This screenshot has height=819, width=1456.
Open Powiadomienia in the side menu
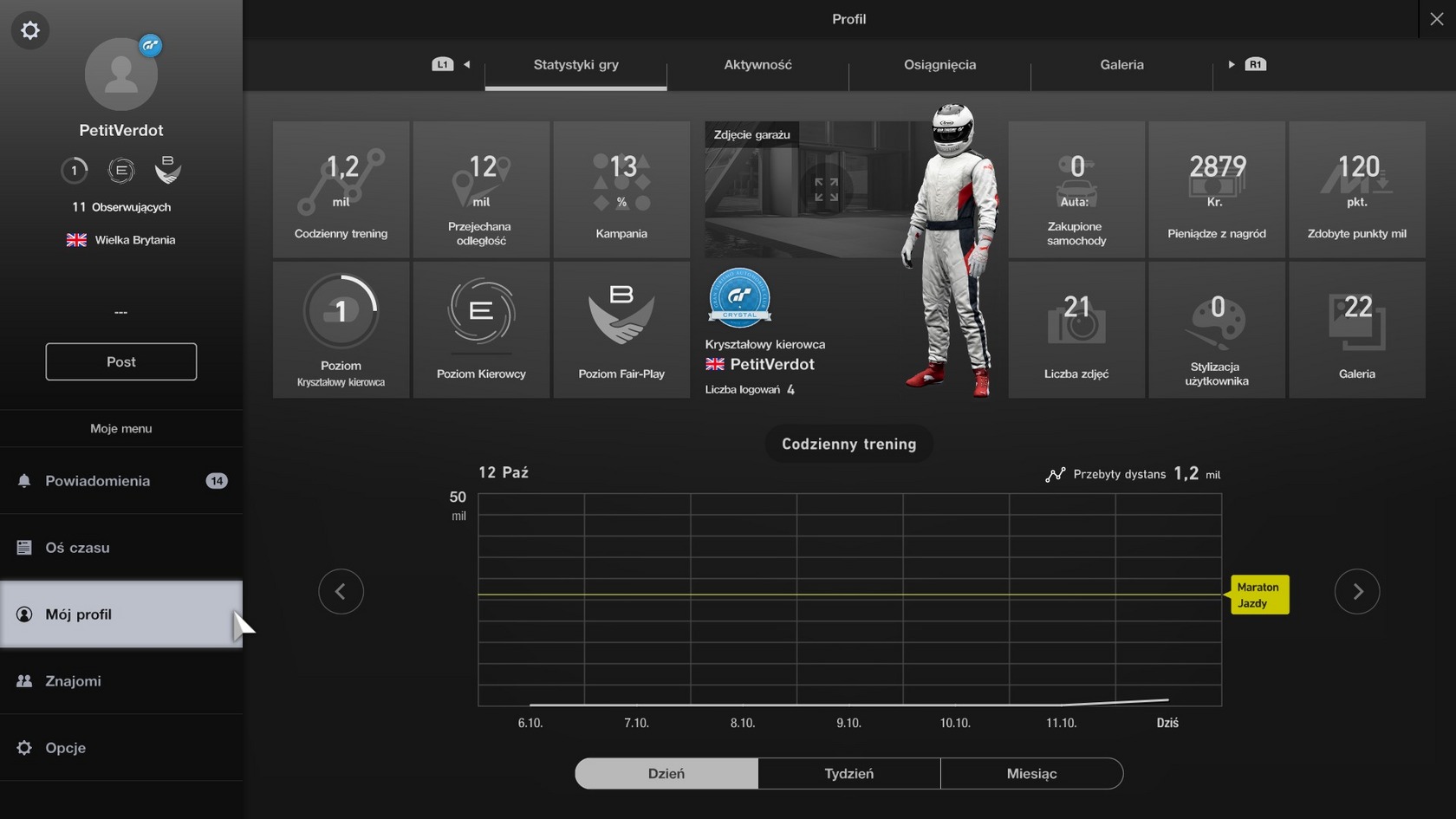121,481
